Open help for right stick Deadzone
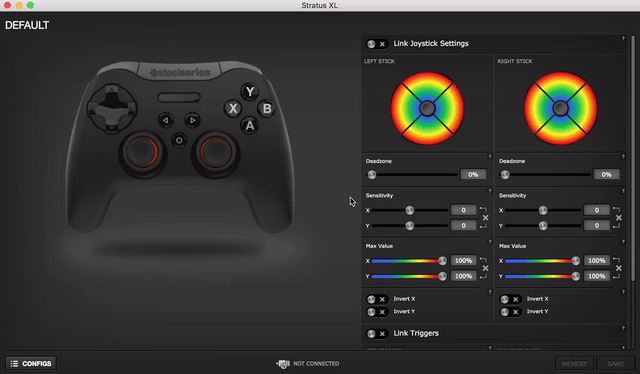The image size is (640, 374). [623, 157]
